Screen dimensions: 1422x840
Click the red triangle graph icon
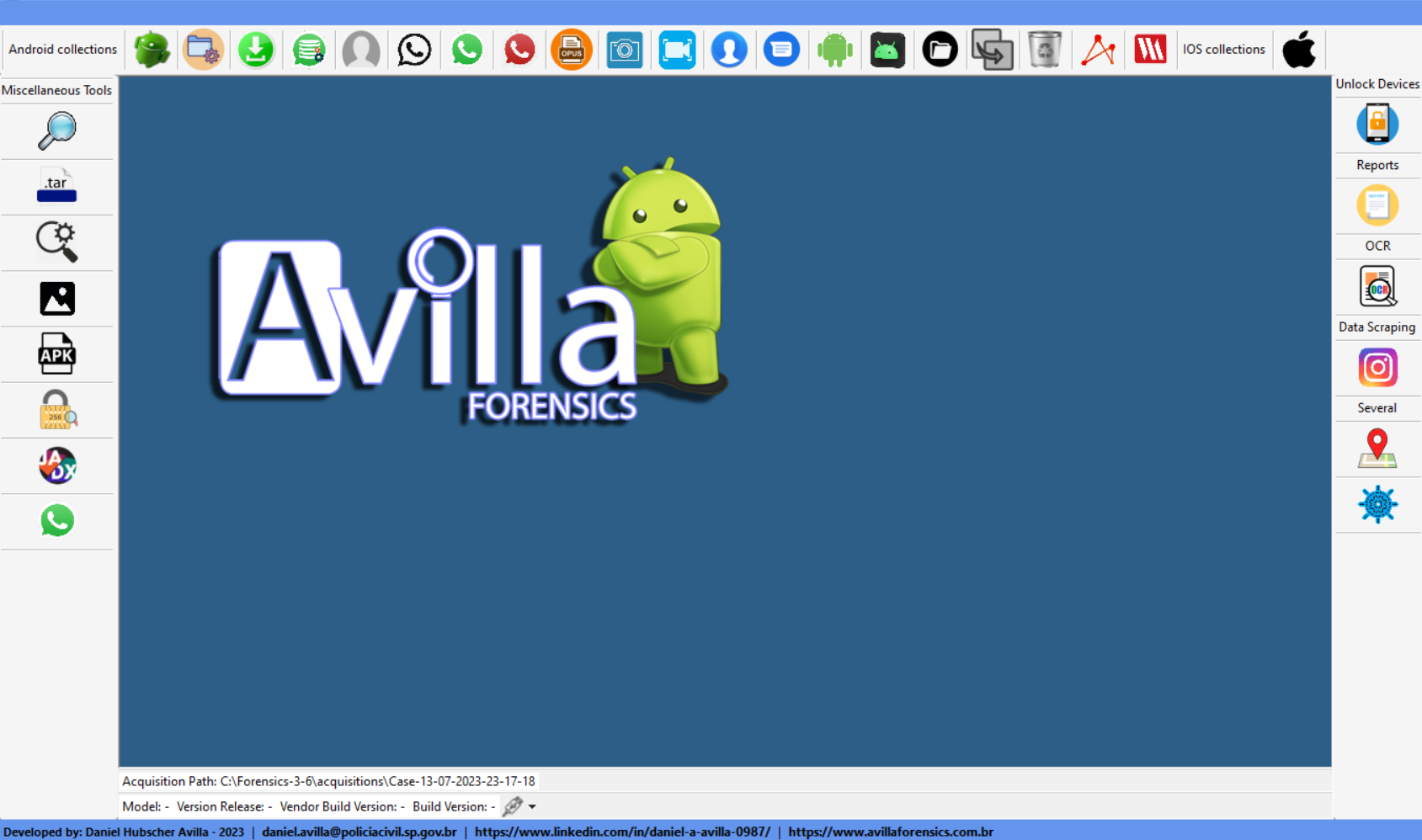pos(1098,50)
